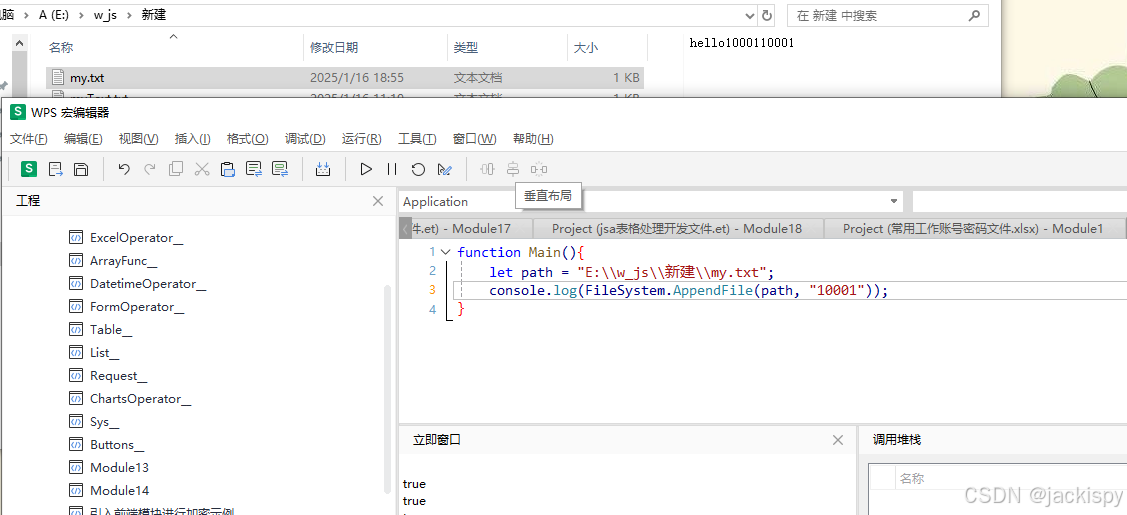
Task: Pause macro execution
Action: [x=392, y=169]
